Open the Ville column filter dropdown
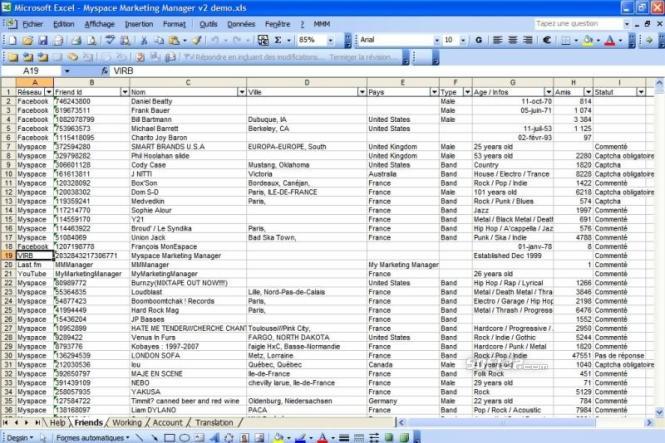Screen dimensions: 665x443 pyautogui.click(x=362, y=92)
